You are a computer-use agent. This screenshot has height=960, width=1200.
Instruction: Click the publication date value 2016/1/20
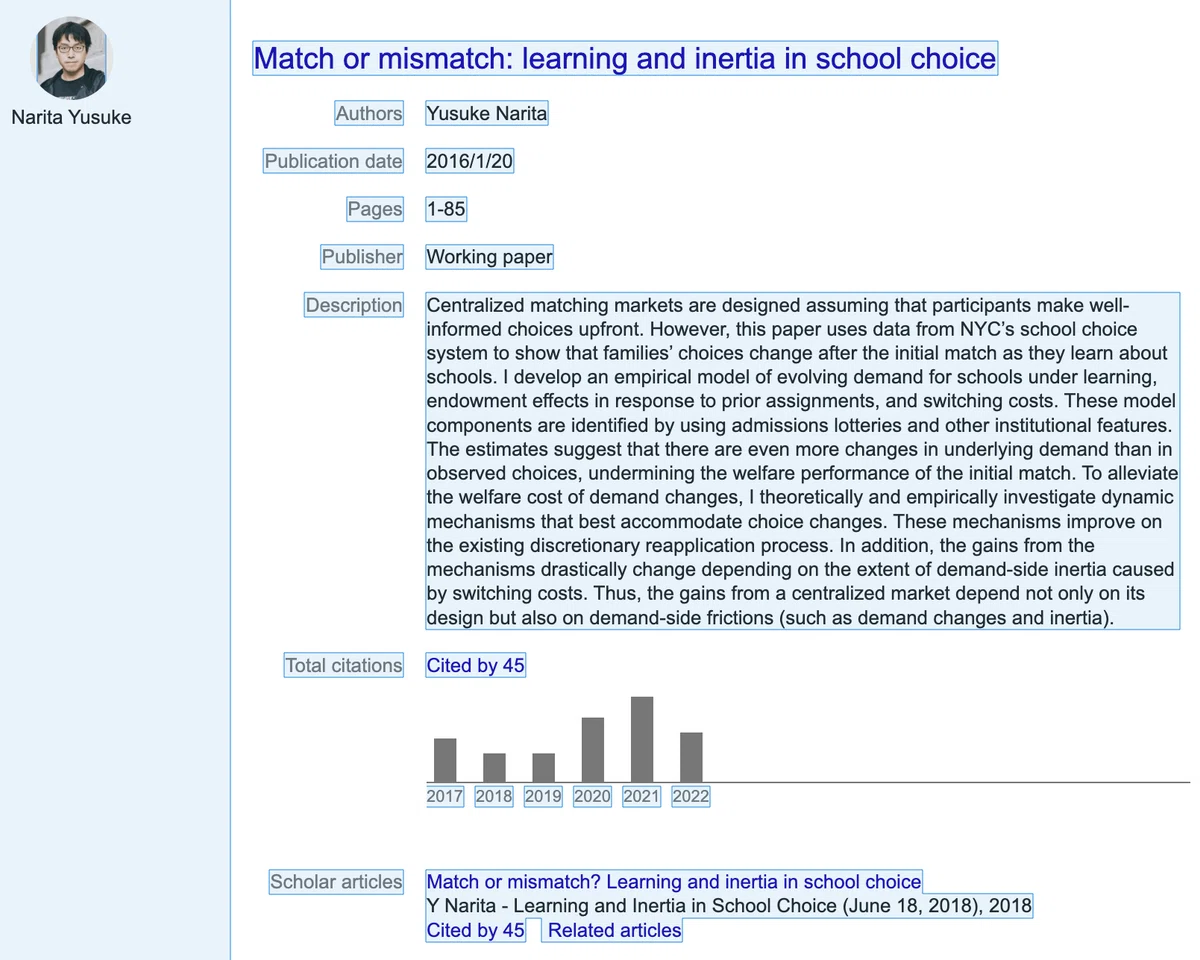click(470, 161)
